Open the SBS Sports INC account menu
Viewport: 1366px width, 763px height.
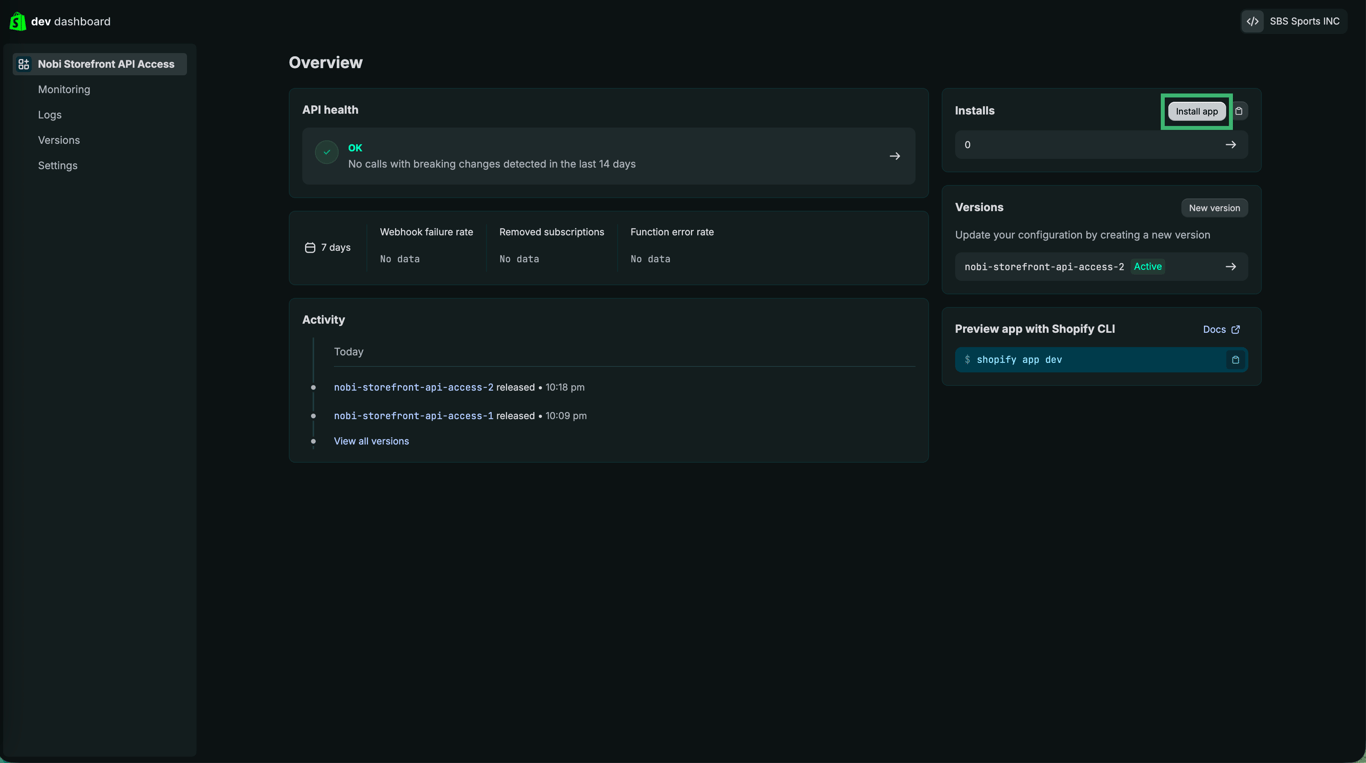point(1294,21)
